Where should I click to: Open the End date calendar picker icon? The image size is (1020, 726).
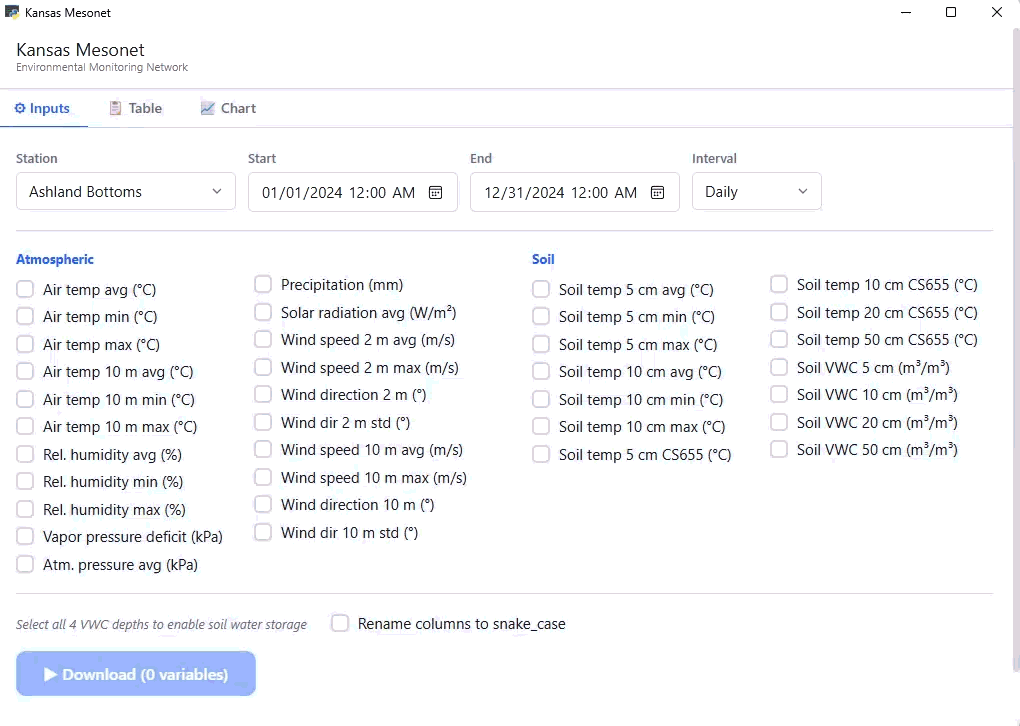[658, 193]
